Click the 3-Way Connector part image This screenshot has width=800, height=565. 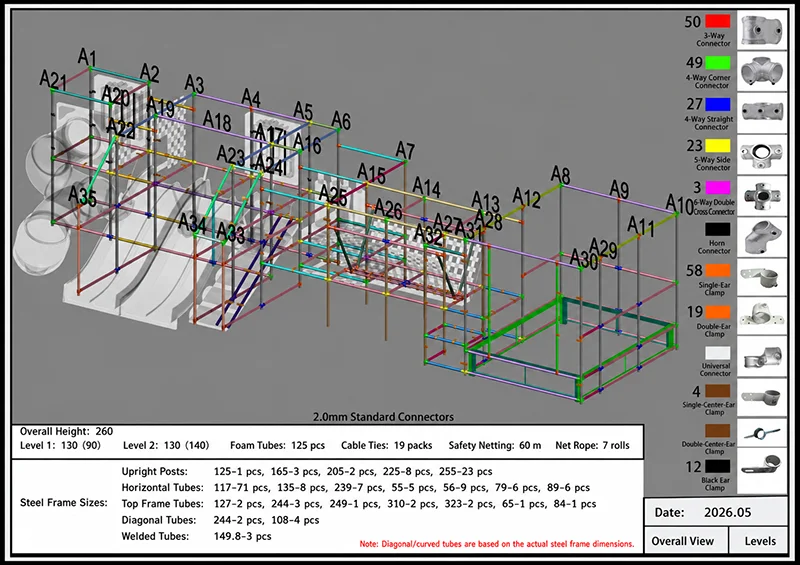[762, 30]
